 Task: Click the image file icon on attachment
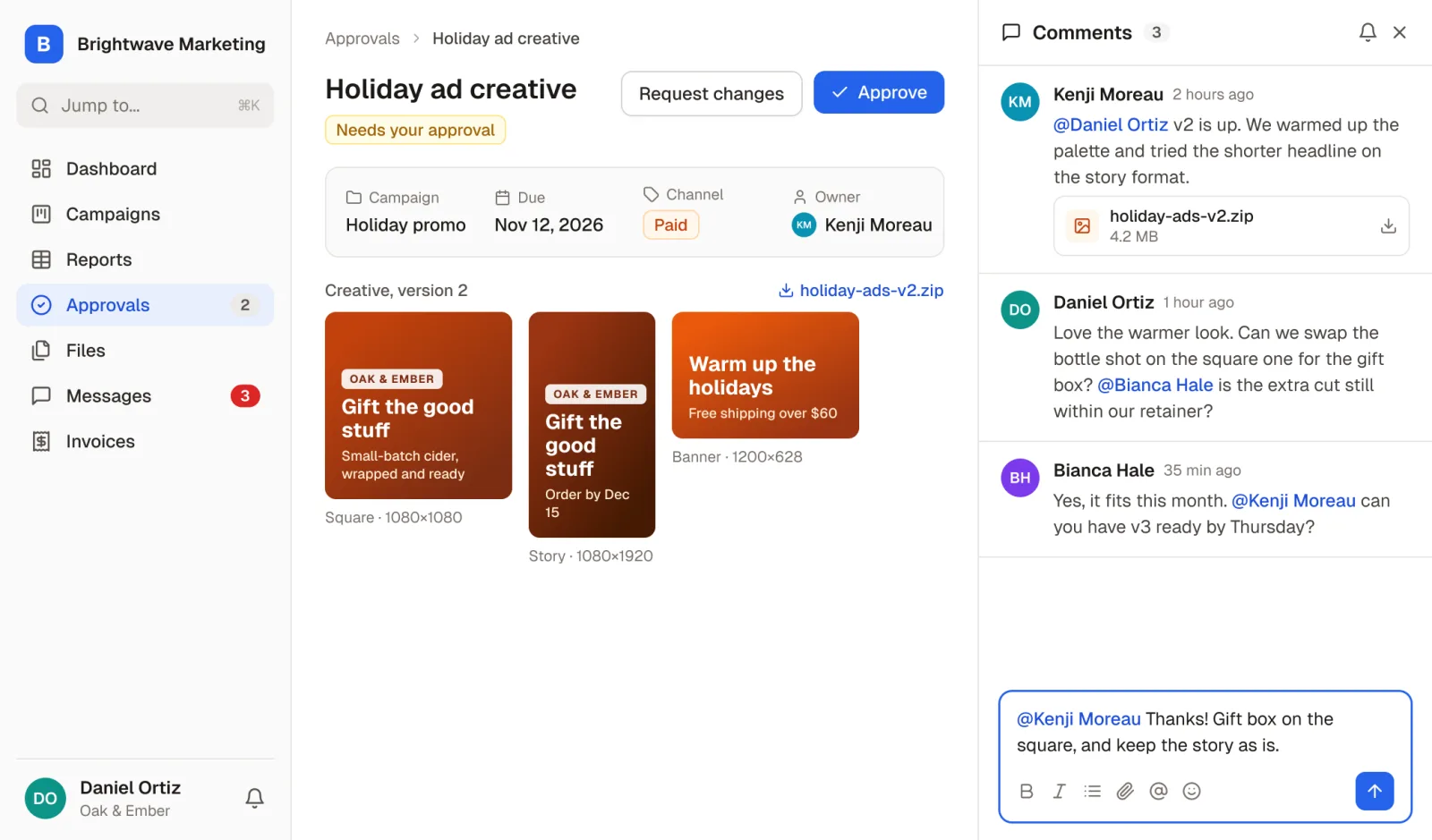click(1082, 226)
